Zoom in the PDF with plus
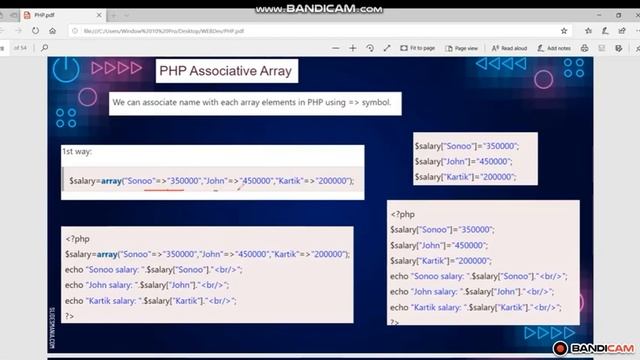The width and height of the screenshot is (640, 360). [x=353, y=48]
